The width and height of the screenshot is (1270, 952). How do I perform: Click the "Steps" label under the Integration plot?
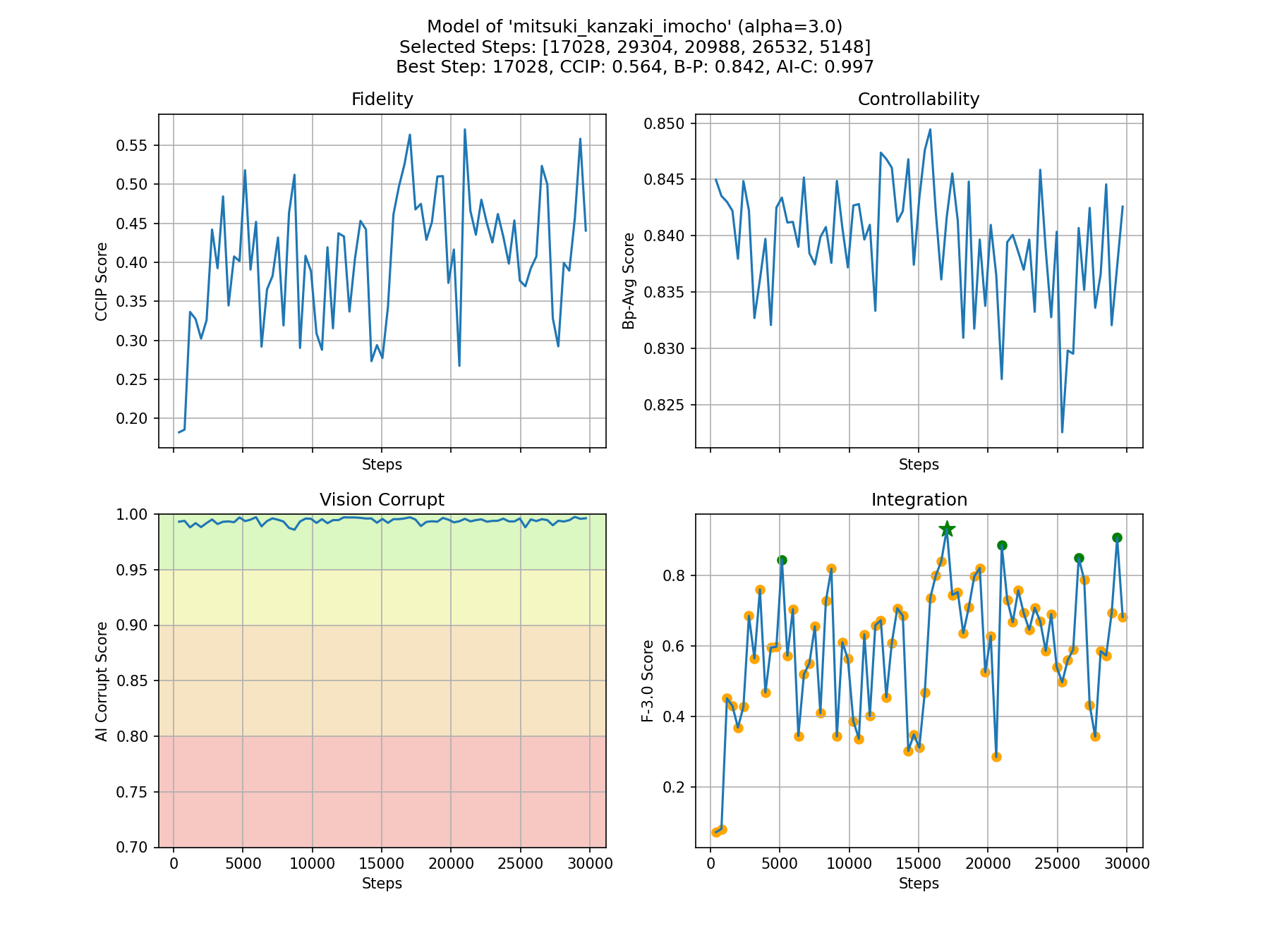click(x=919, y=884)
